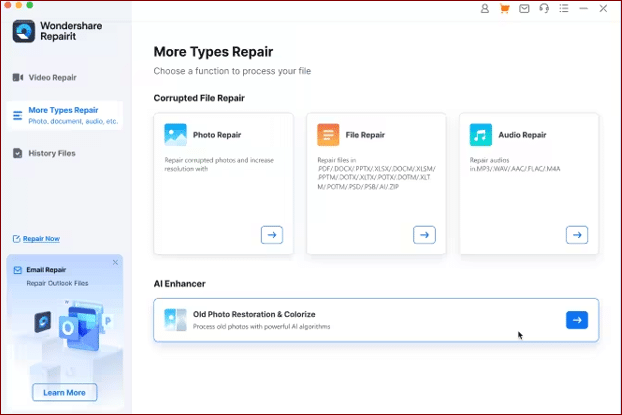Screen dimensions: 622x415
Task: Click the macOS yellow minimize dot
Action: [x=19, y=5]
